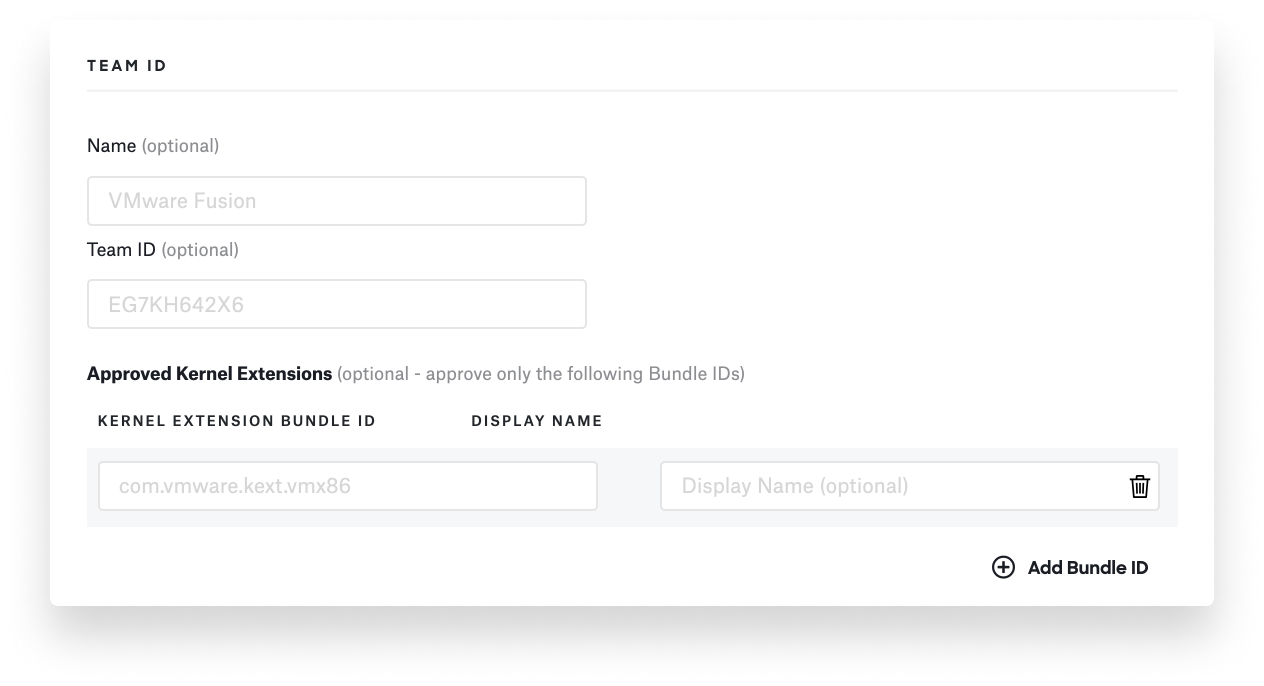Select the com.vmware.kext.vmx86 bundle ID input
The image size is (1264, 686).
tap(347, 486)
